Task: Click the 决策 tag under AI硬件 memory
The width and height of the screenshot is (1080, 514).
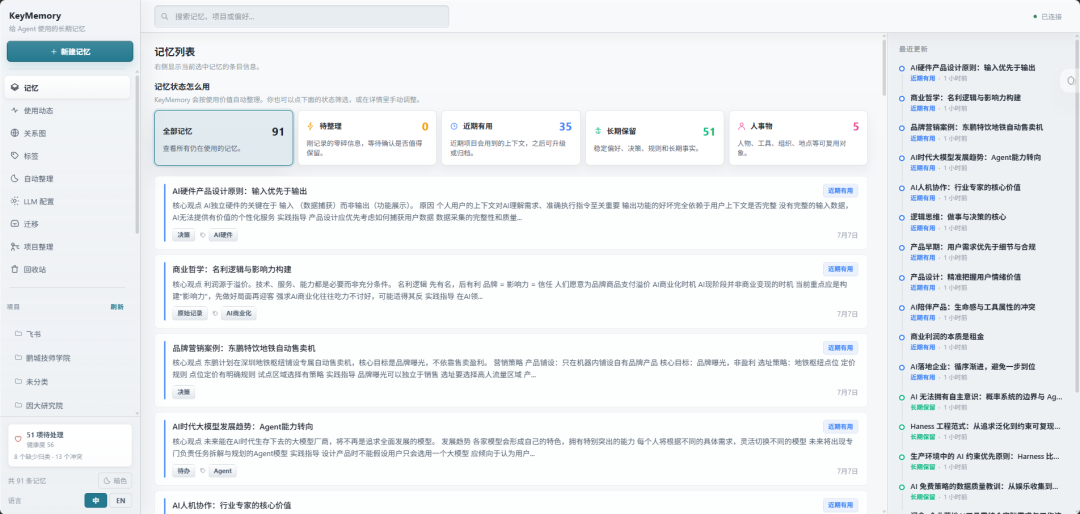Action: point(183,235)
